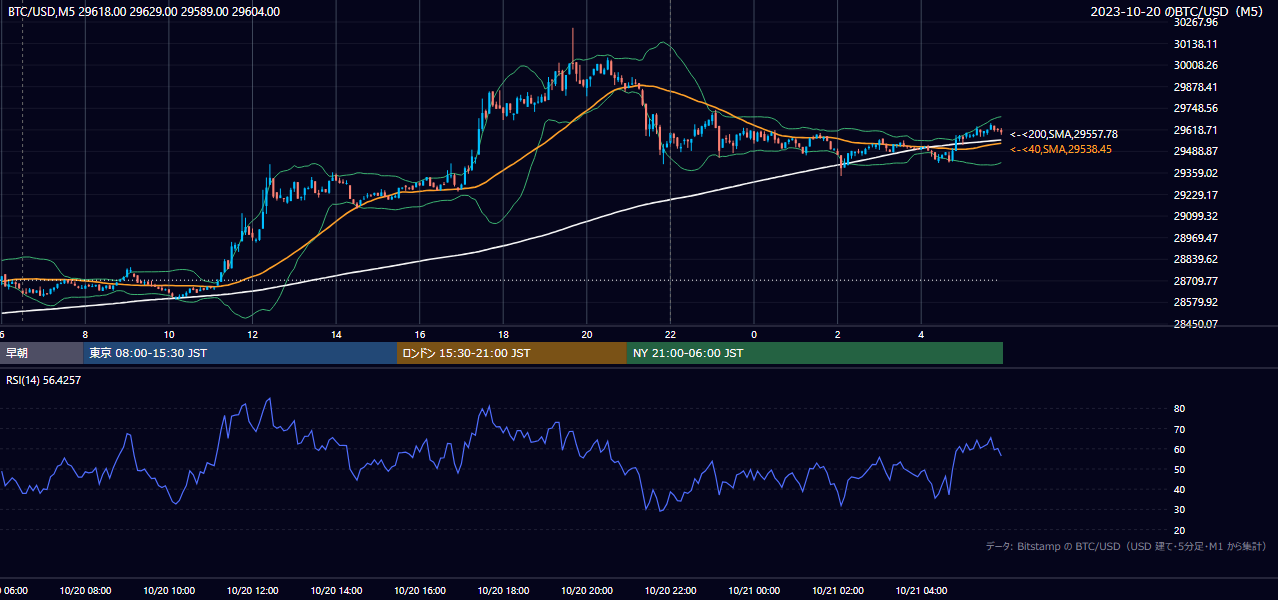Click bottom time label 10/21 02:00
The image size is (1278, 600).
(x=837, y=591)
